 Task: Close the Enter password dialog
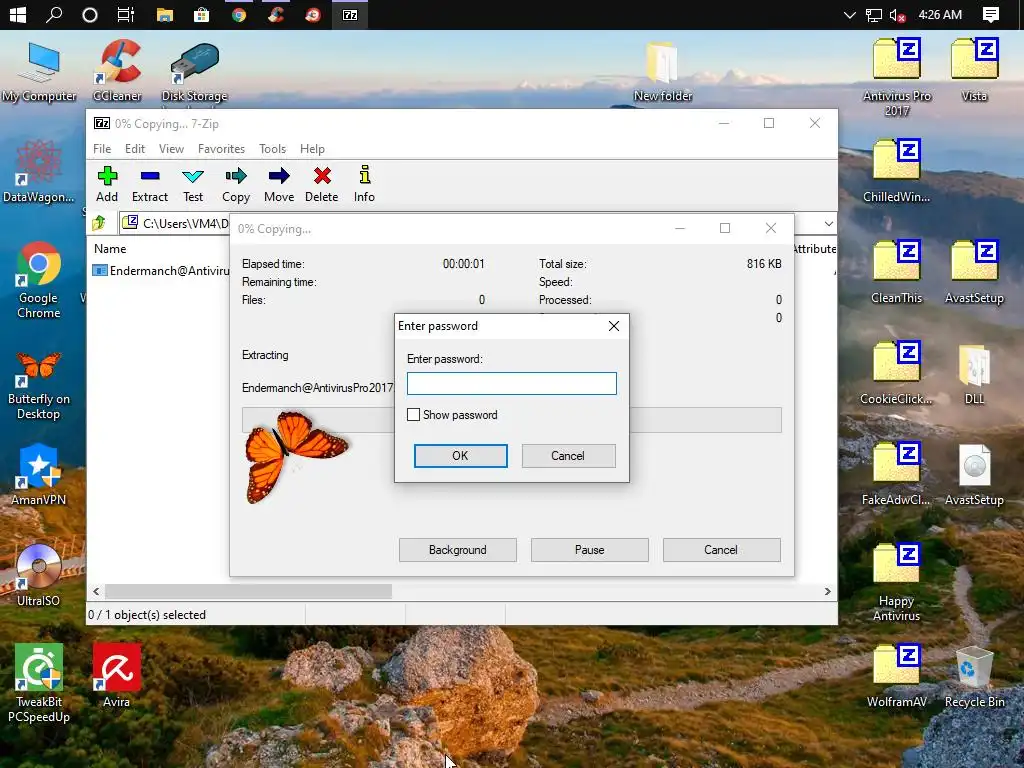pos(614,326)
